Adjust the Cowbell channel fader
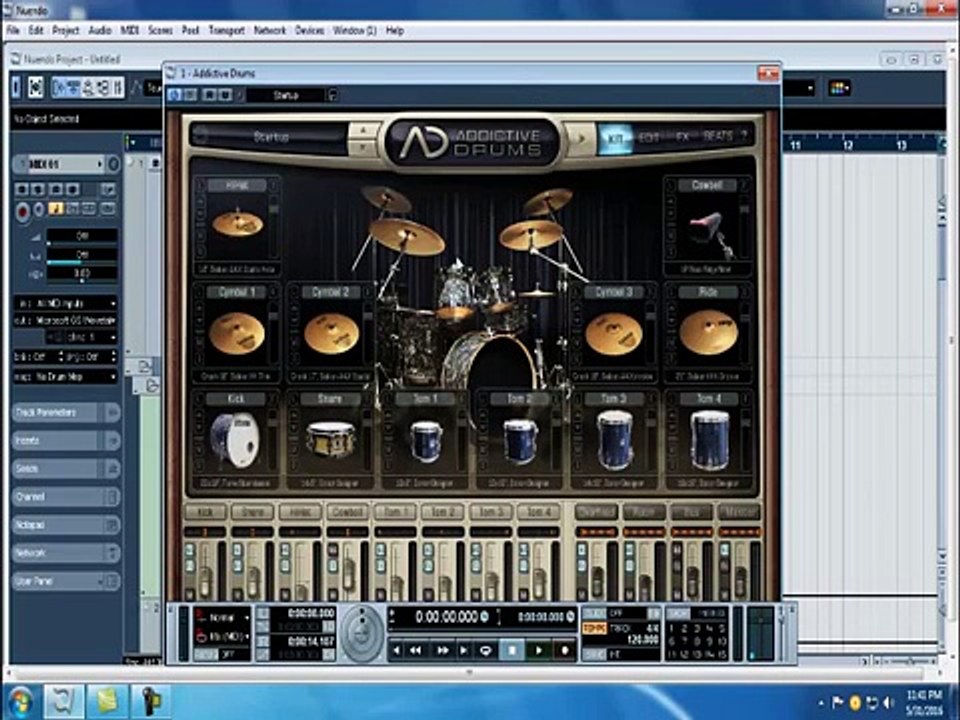 coord(348,574)
